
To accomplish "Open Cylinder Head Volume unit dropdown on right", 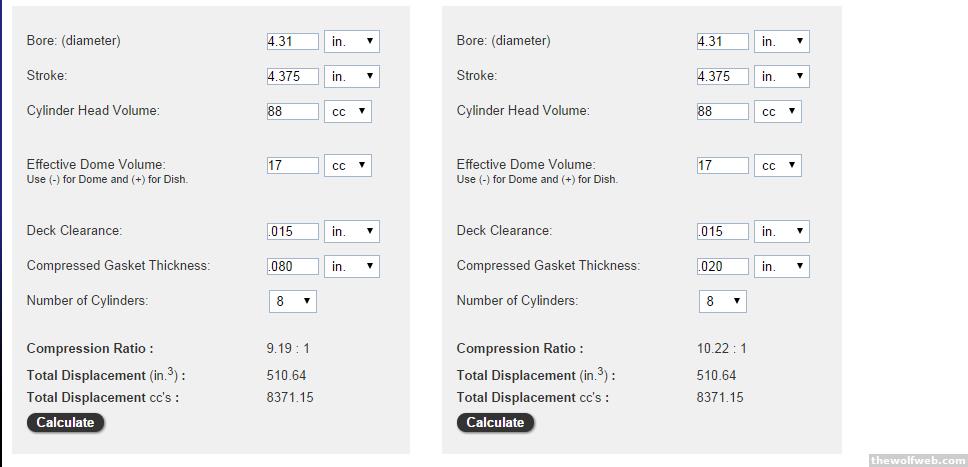I will point(778,111).
